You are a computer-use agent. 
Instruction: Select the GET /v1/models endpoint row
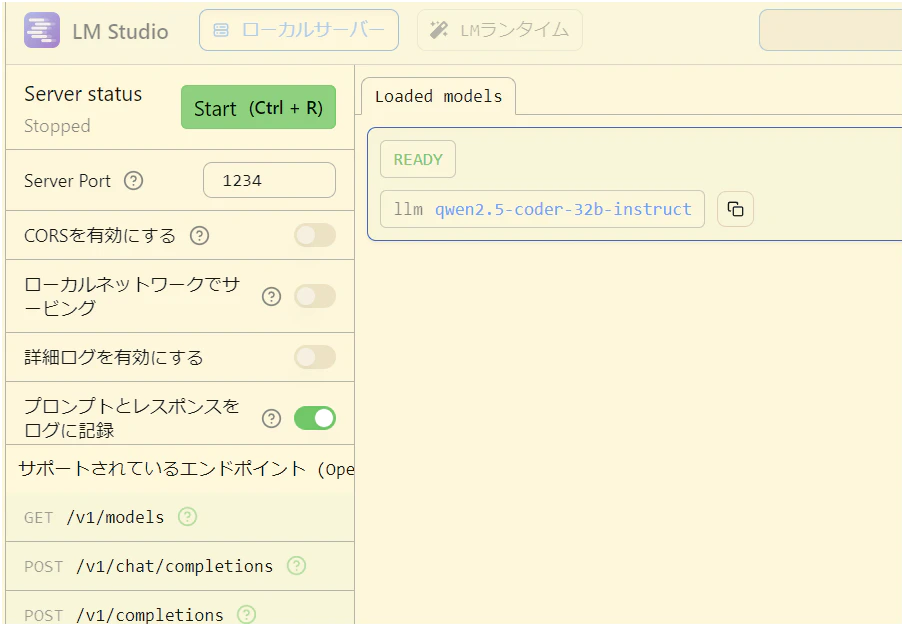point(180,517)
